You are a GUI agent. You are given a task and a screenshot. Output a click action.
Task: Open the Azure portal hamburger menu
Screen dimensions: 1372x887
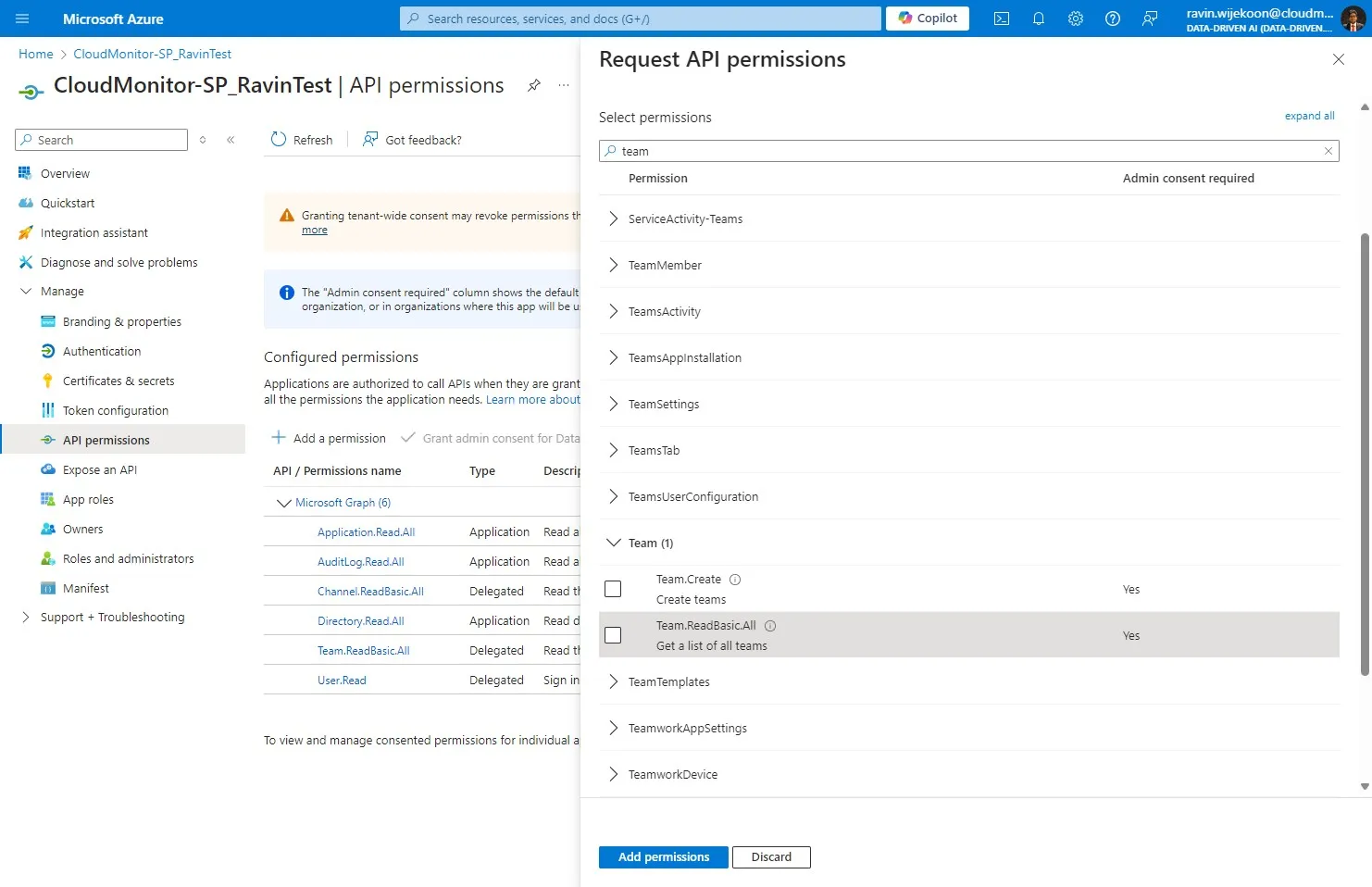[22, 19]
